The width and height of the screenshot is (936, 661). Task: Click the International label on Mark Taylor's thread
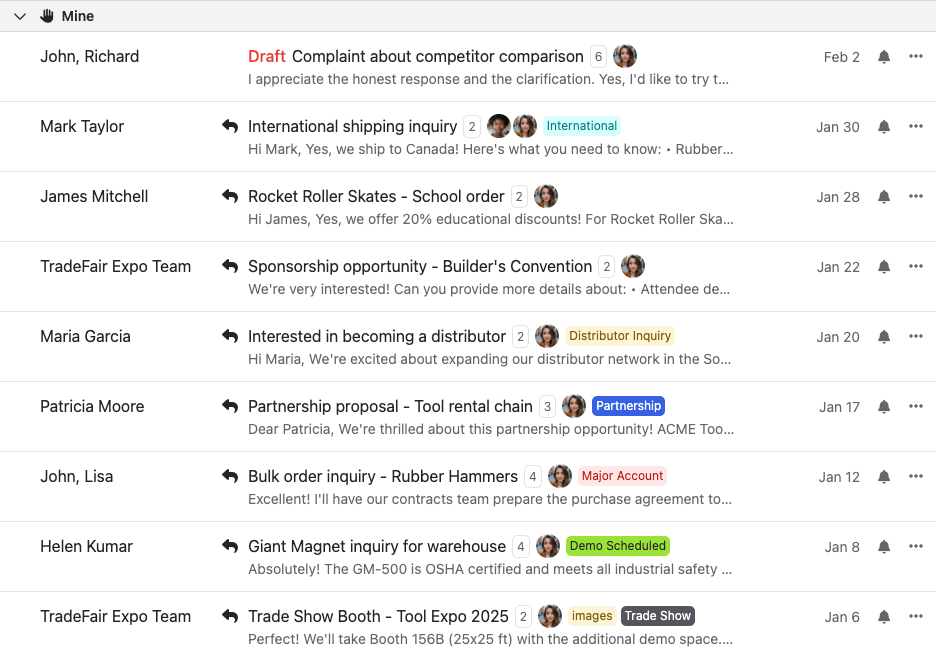582,125
